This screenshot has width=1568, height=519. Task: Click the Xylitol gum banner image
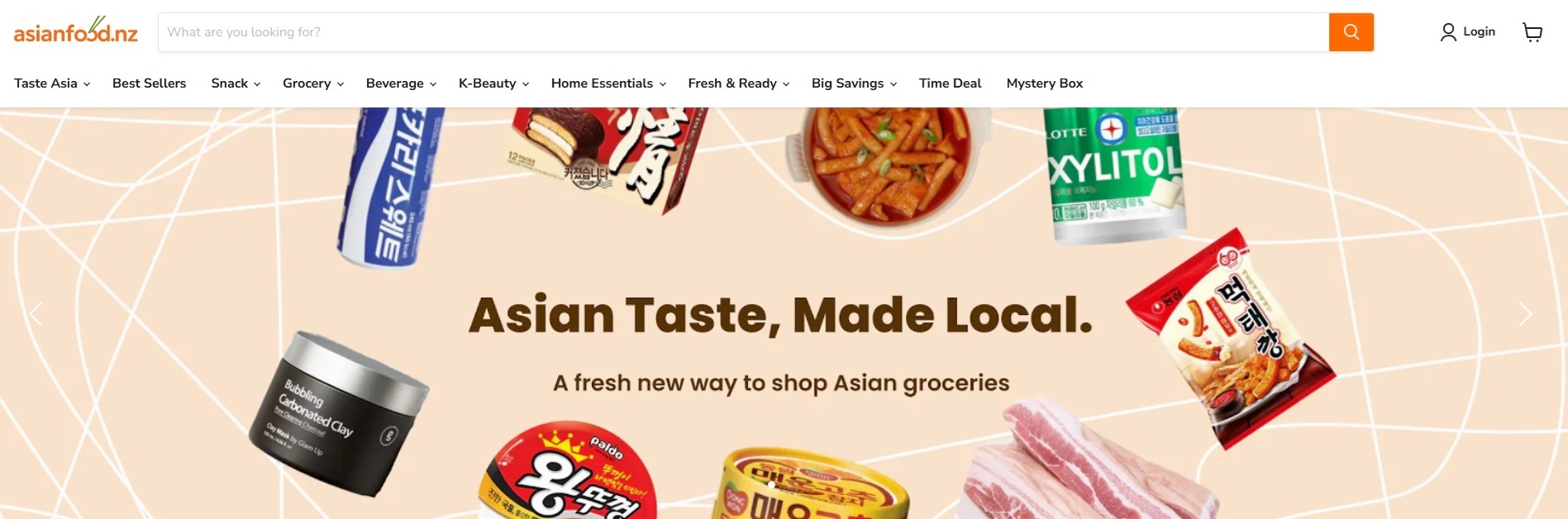[1116, 175]
